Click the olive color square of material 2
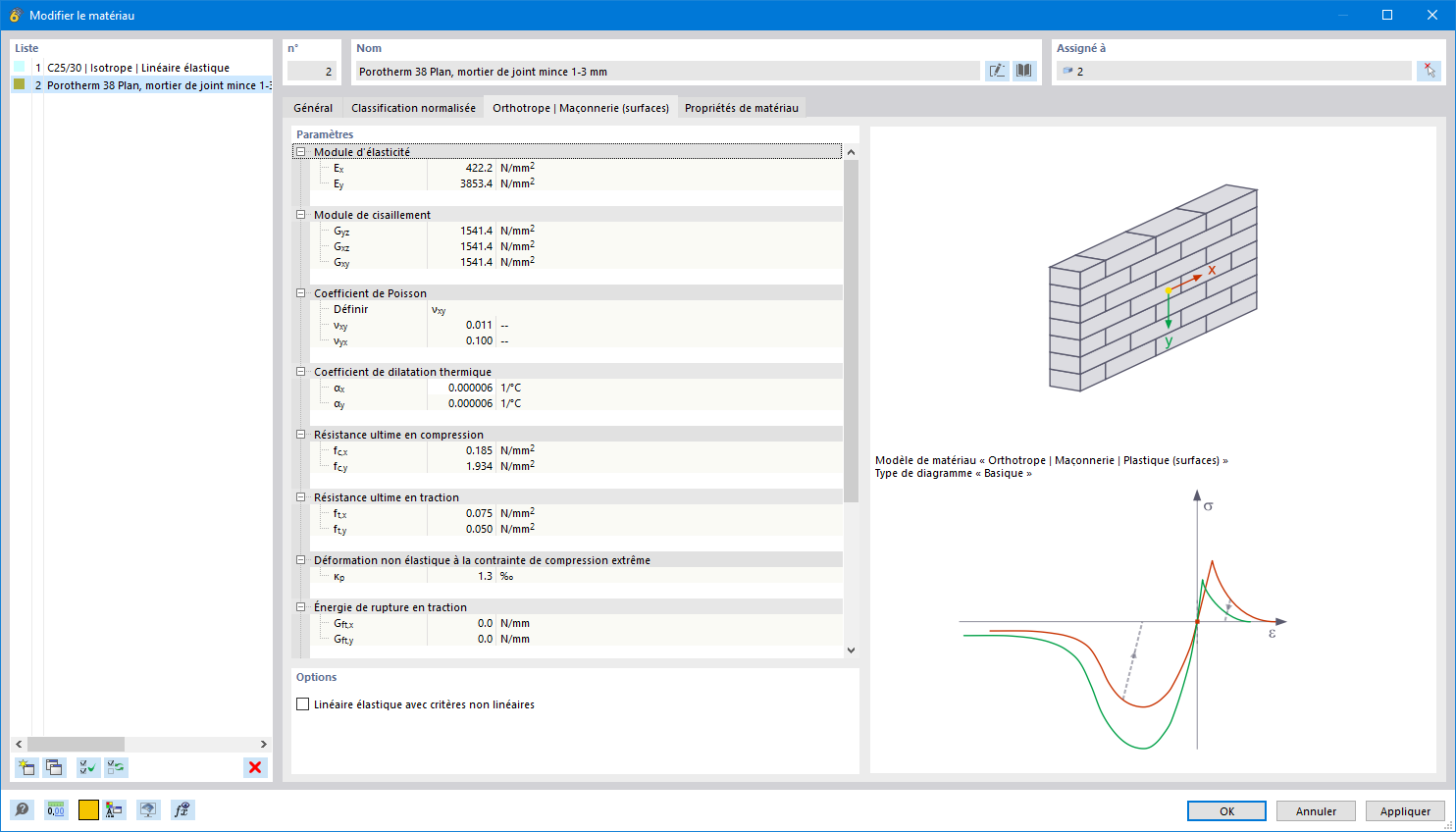1456x832 pixels. 19,84
